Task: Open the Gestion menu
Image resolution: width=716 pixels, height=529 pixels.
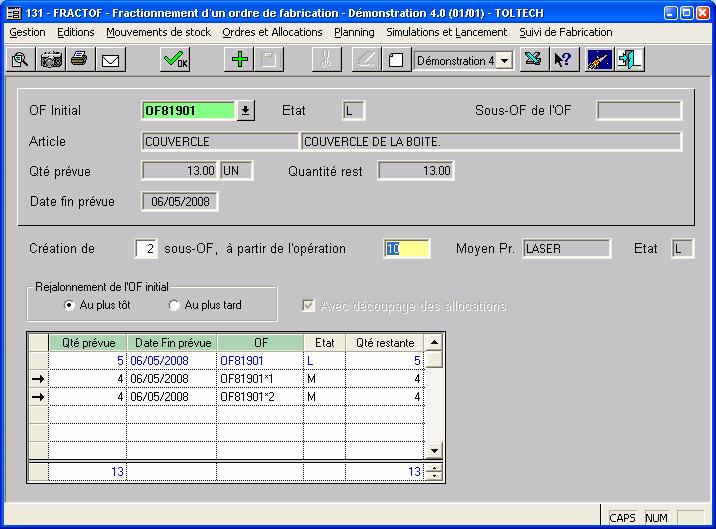Action: pyautogui.click(x=27, y=32)
